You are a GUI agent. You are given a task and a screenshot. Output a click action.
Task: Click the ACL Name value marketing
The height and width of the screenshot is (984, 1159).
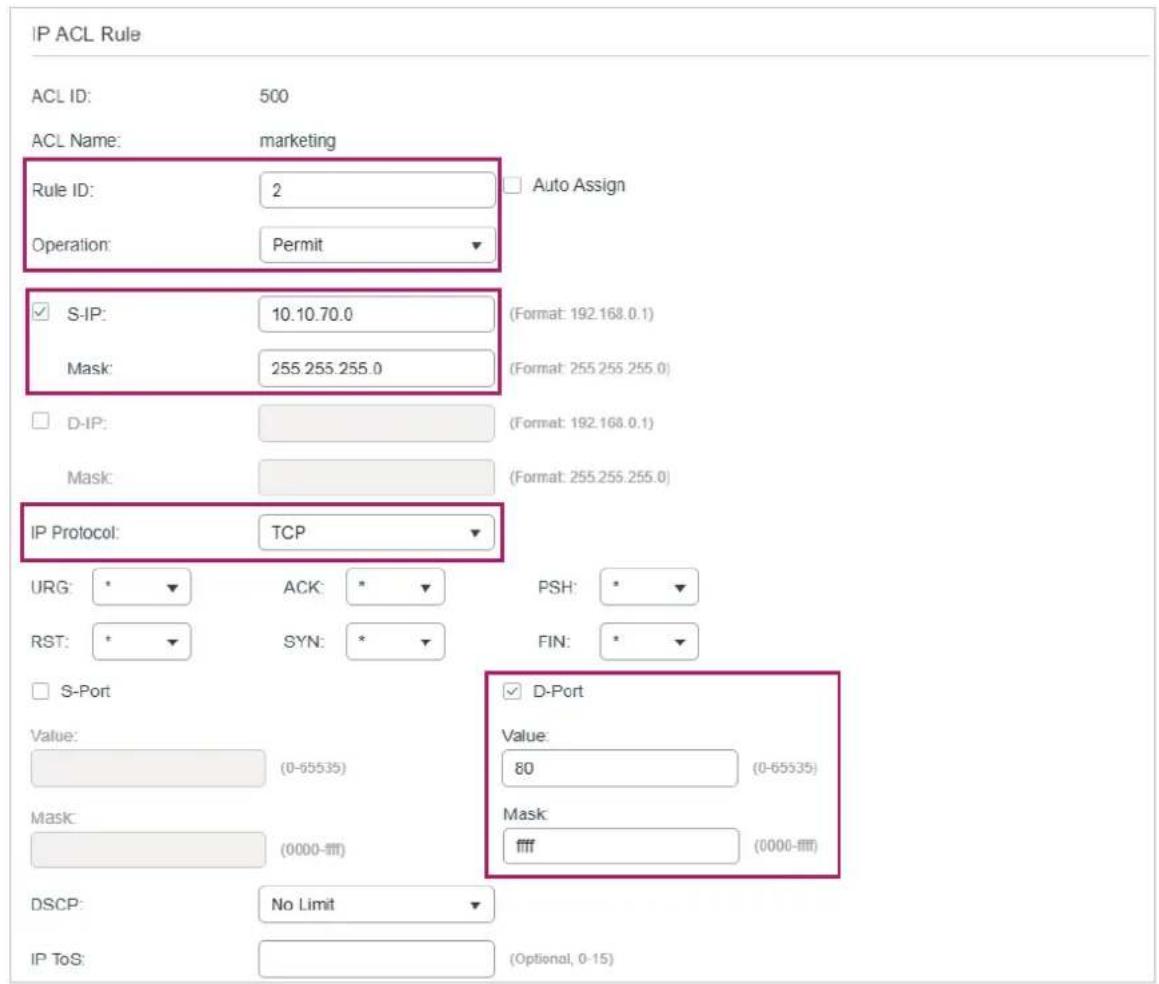point(297,140)
